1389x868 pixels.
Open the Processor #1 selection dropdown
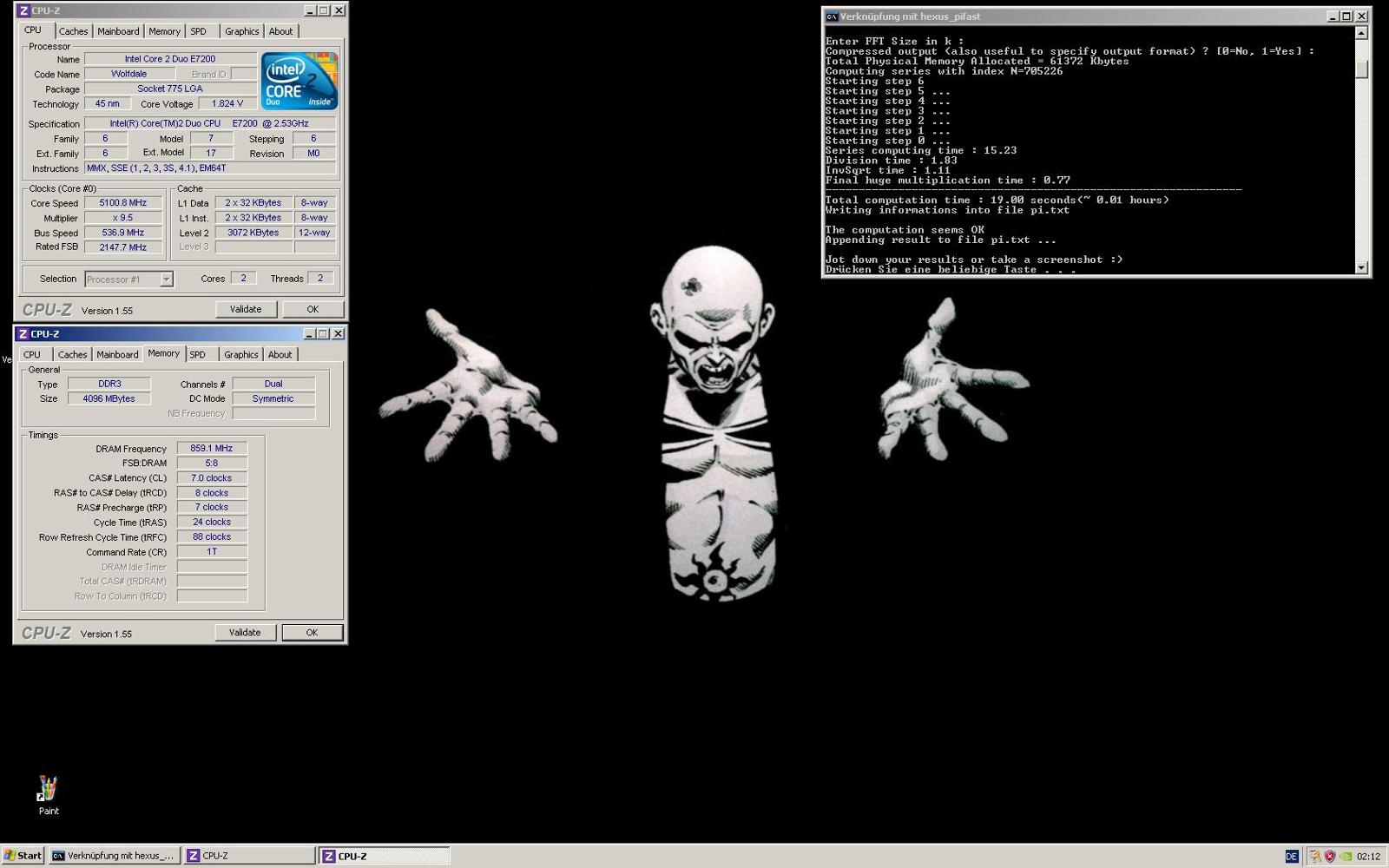(x=166, y=279)
